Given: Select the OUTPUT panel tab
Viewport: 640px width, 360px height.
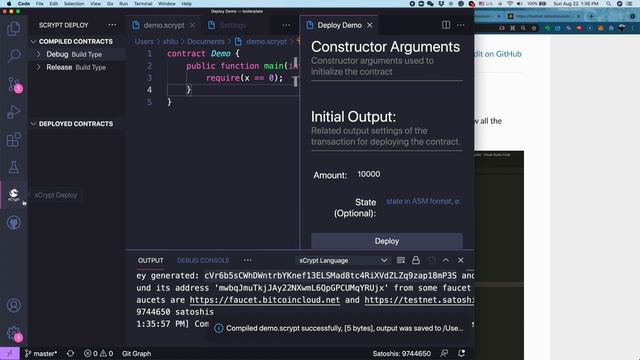Looking at the screenshot, I should (x=151, y=260).
